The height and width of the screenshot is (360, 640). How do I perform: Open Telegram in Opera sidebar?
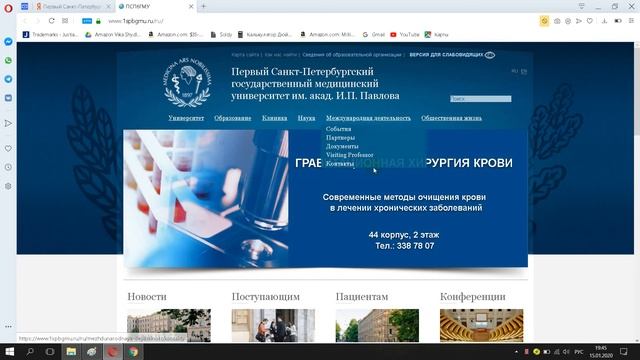click(8, 79)
